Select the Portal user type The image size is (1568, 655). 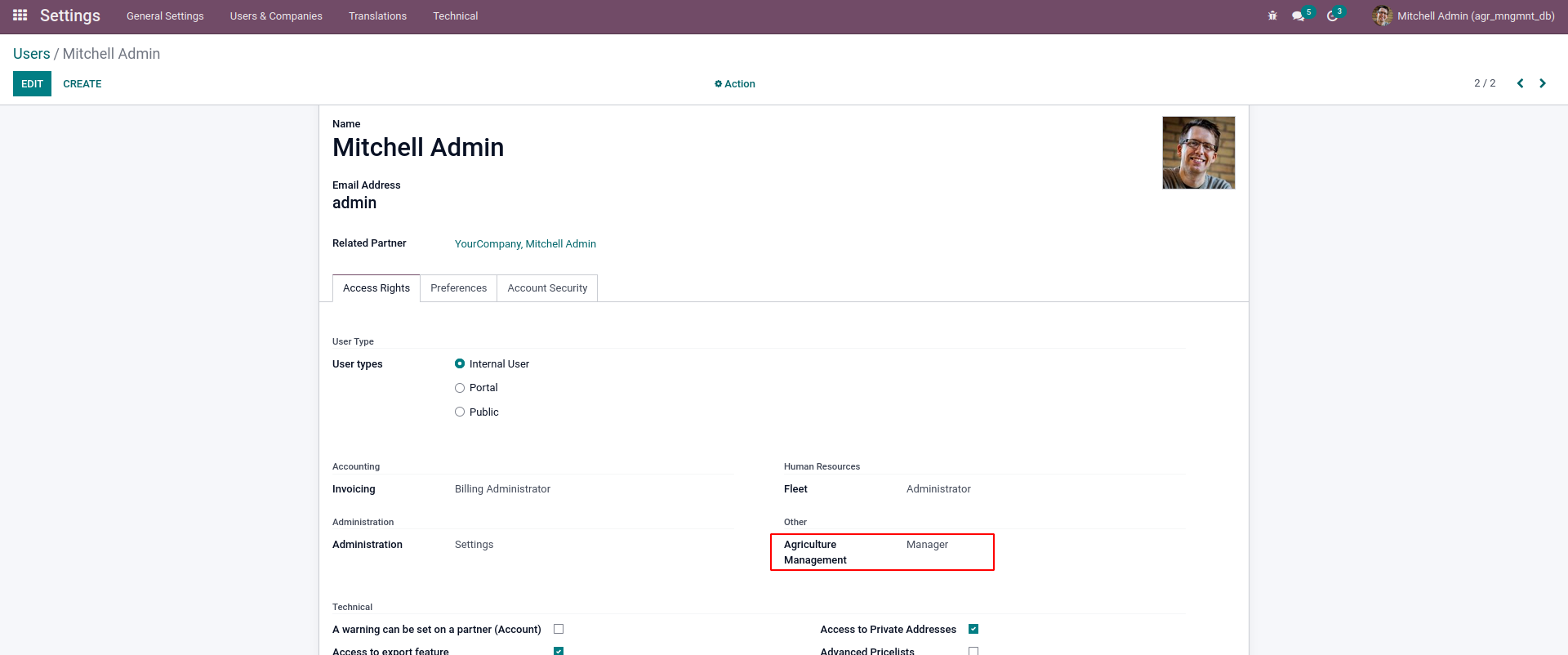tap(460, 388)
